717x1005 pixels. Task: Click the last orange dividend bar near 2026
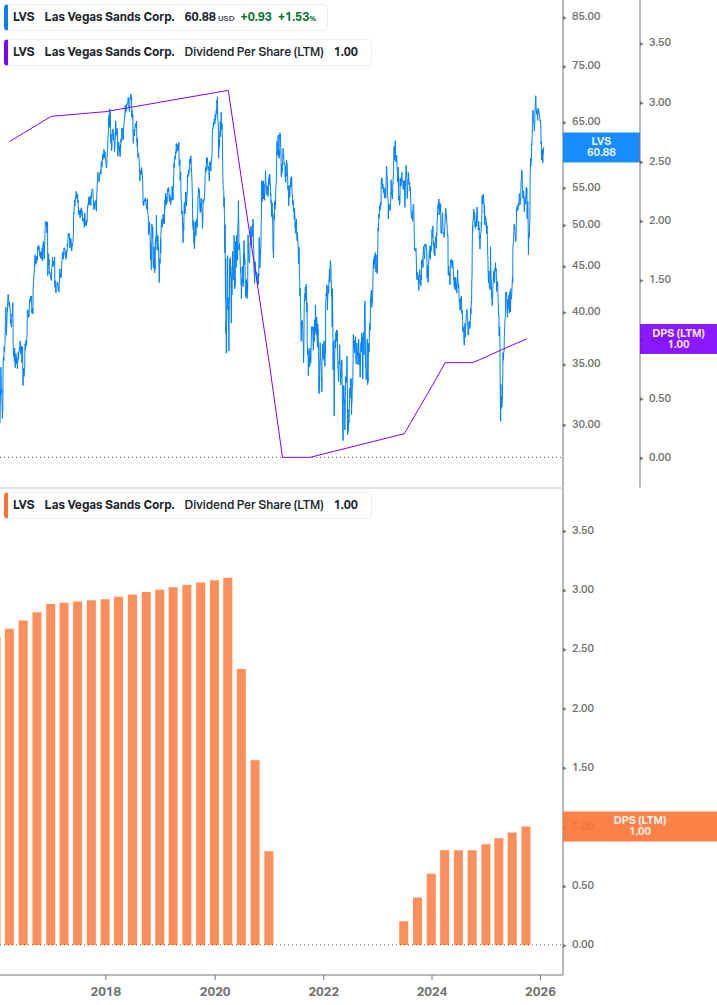point(526,886)
